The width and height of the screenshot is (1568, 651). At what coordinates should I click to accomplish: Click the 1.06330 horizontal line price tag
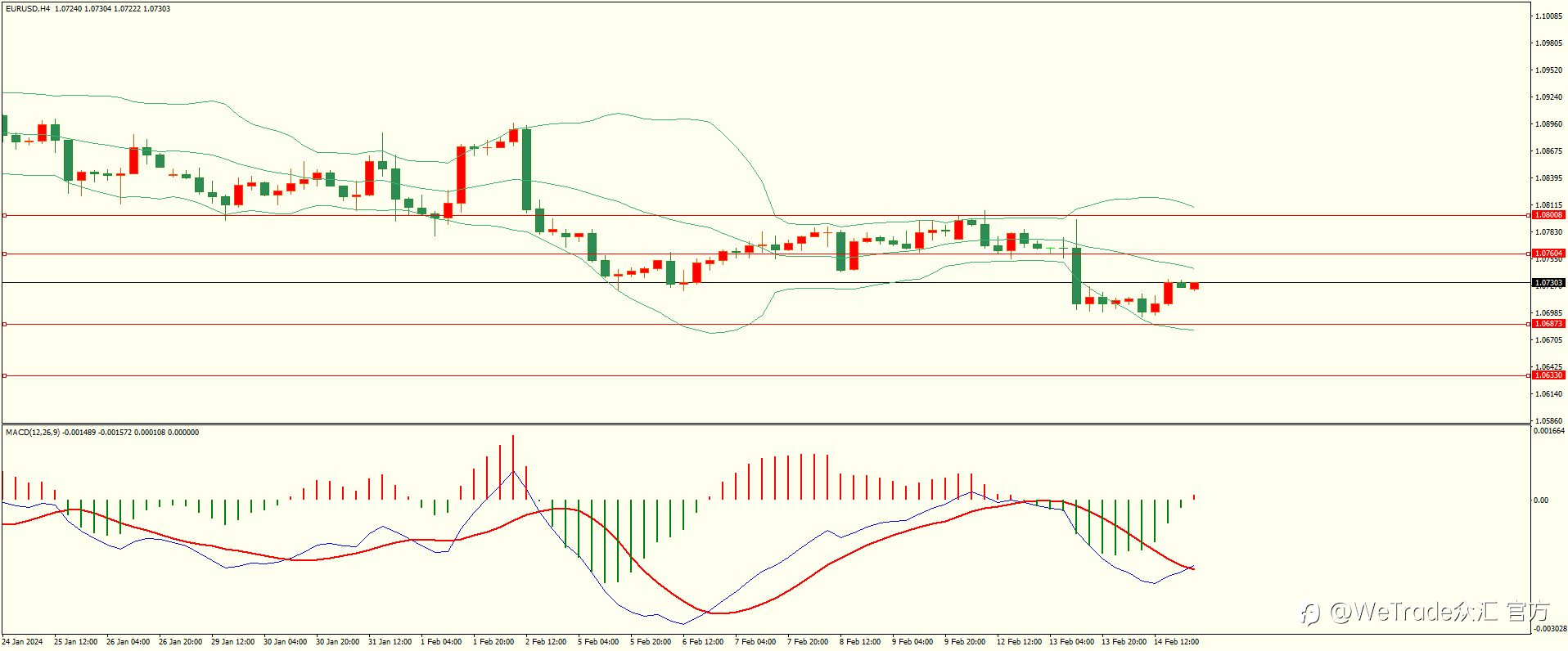(x=1548, y=375)
